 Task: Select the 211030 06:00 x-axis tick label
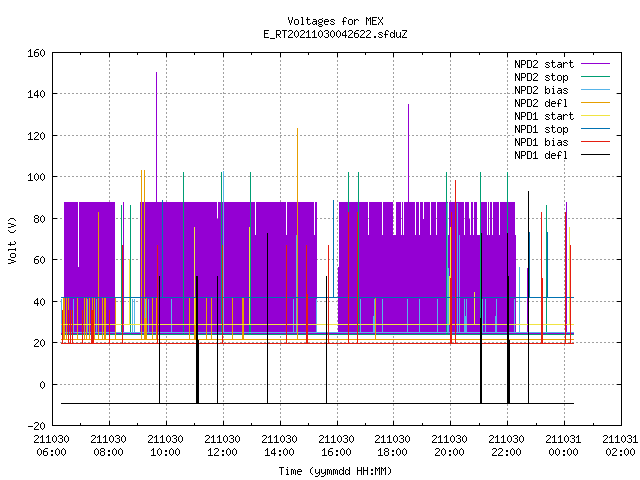(x=51, y=446)
